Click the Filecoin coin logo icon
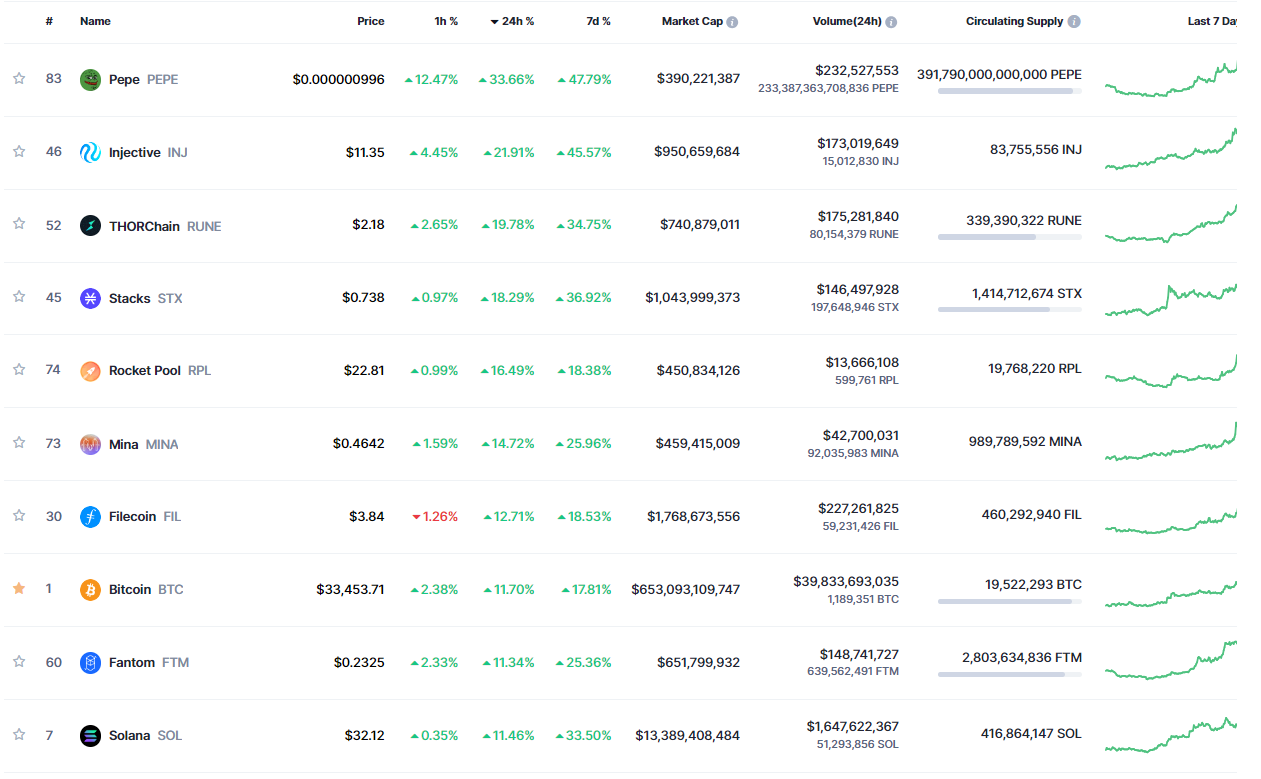The width and height of the screenshot is (1261, 779). tap(90, 516)
